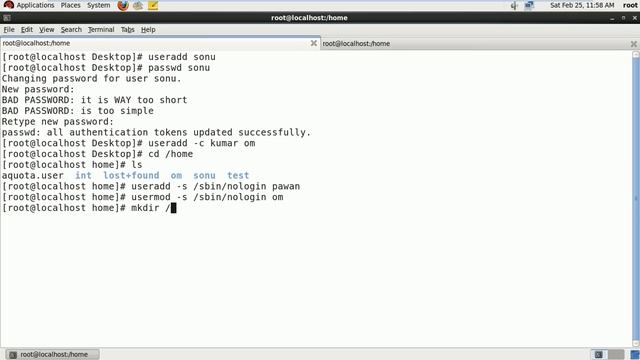Switch to second workspace in switcher
Screen dimensions: 640x360
[616, 354]
